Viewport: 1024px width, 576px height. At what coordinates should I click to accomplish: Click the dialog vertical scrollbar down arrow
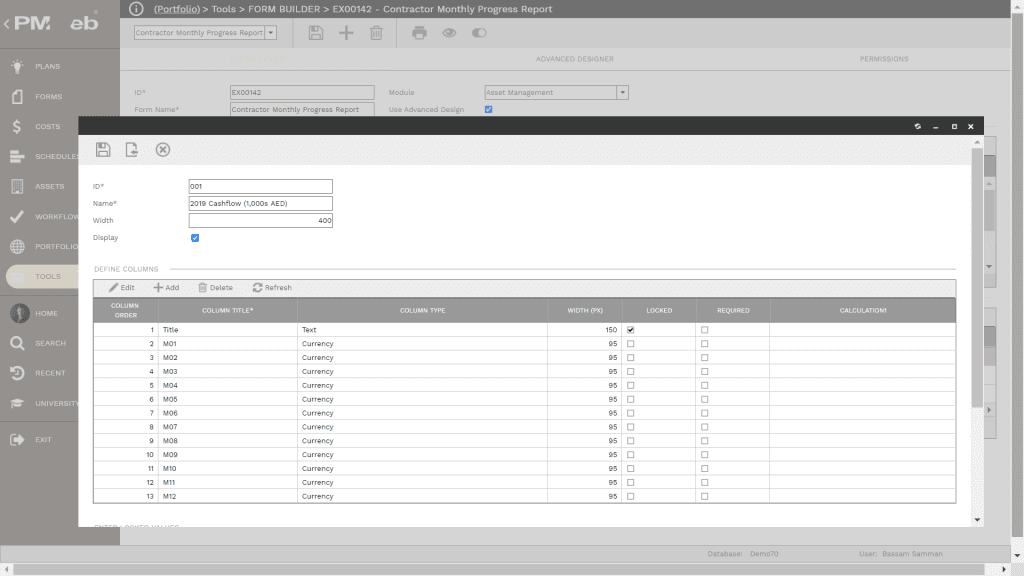click(x=977, y=520)
